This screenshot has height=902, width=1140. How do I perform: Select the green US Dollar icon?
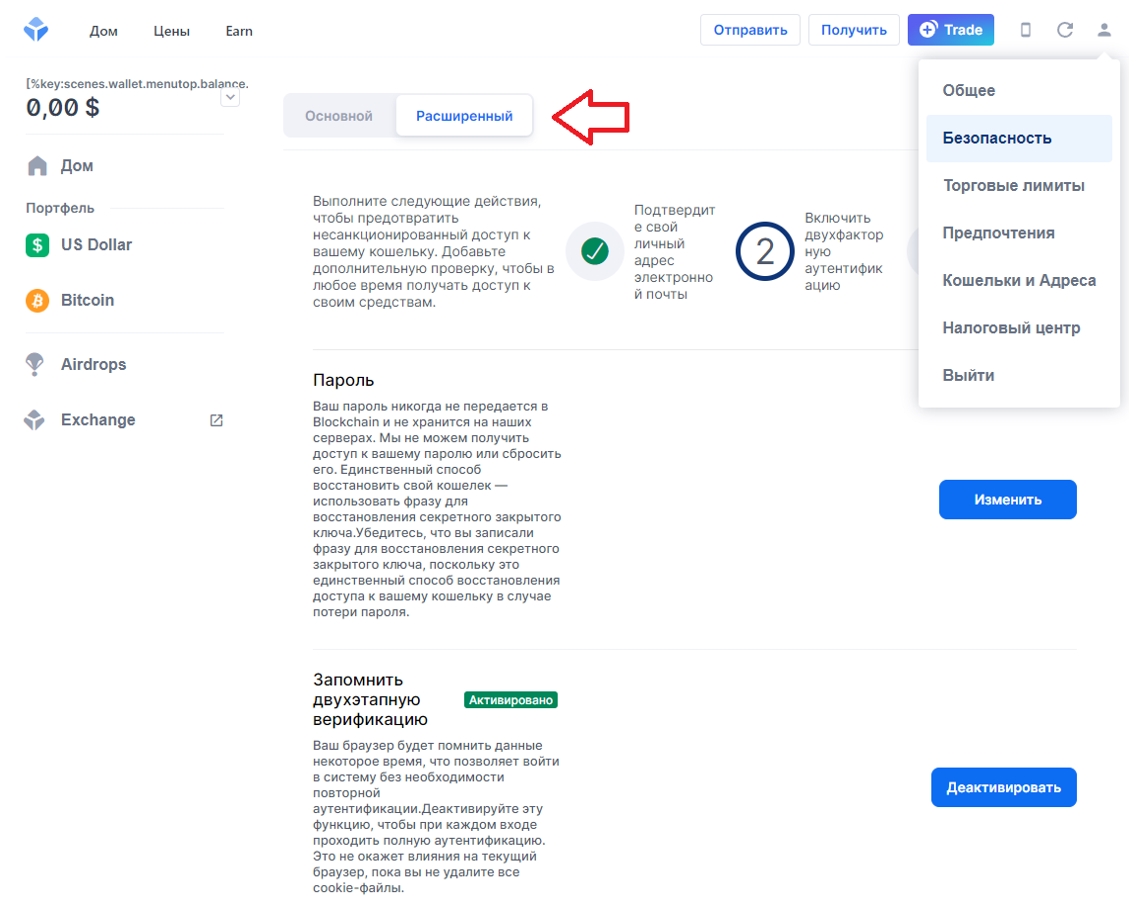point(37,245)
